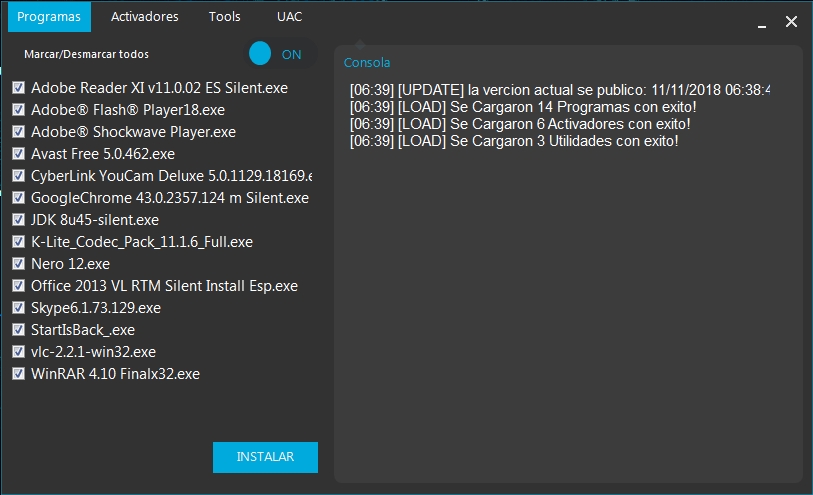Uncheck vlc-2.2.1-win32.exe checkbox
The image size is (813, 495).
(19, 351)
